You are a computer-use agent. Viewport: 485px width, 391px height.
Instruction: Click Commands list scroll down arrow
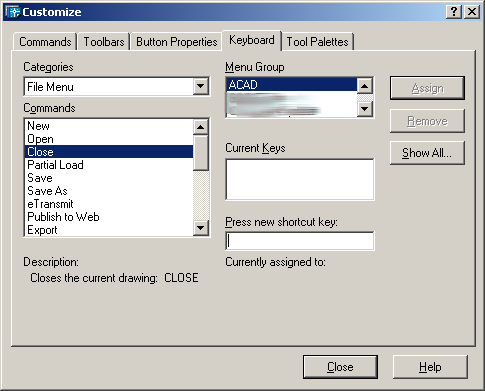(201, 228)
